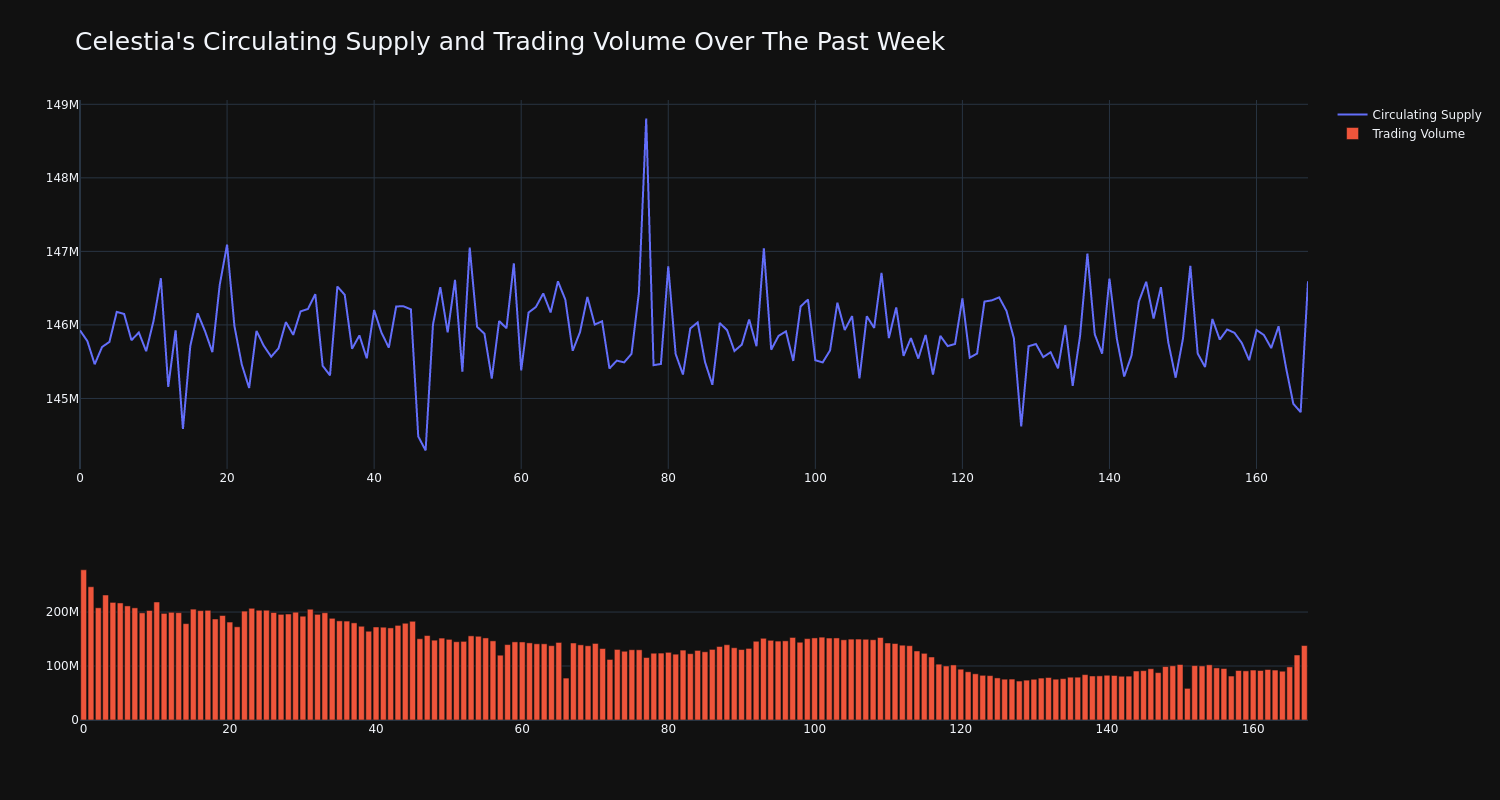The image size is (1500, 800).
Task: Click the 100M volume axis label
Action: (62, 666)
